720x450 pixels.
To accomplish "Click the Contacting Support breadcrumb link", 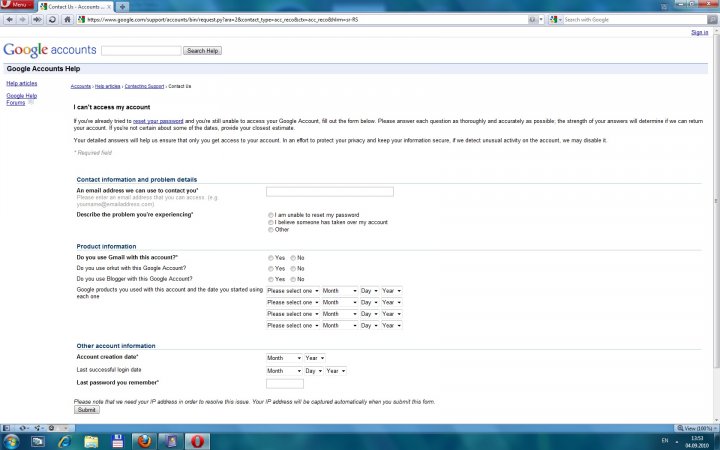I will point(144,86).
